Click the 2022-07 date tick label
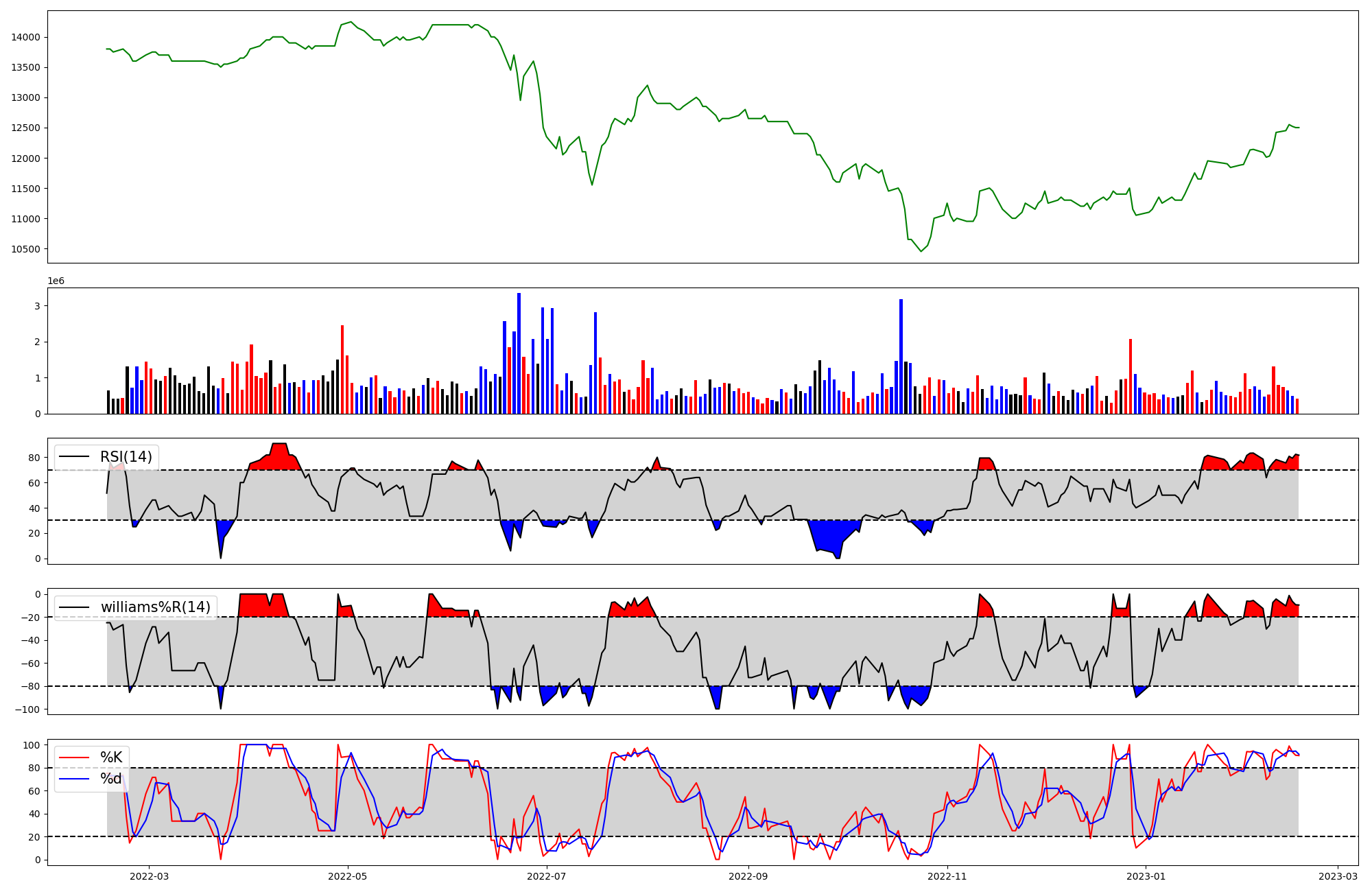 [547, 876]
